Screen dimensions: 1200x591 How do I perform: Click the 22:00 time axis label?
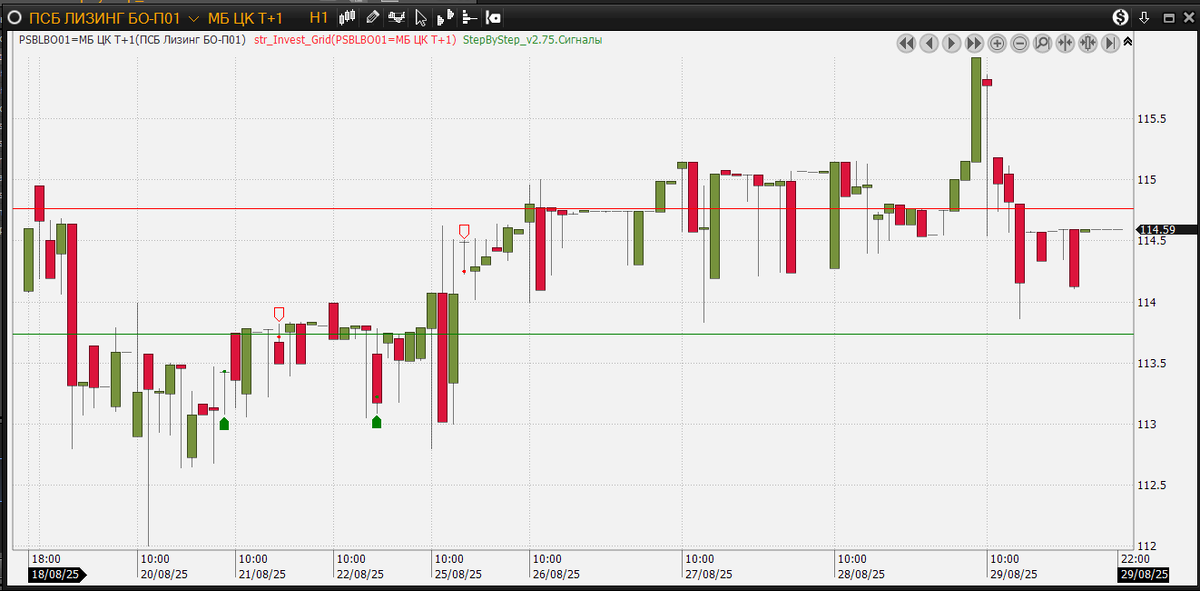[x=1135, y=559]
